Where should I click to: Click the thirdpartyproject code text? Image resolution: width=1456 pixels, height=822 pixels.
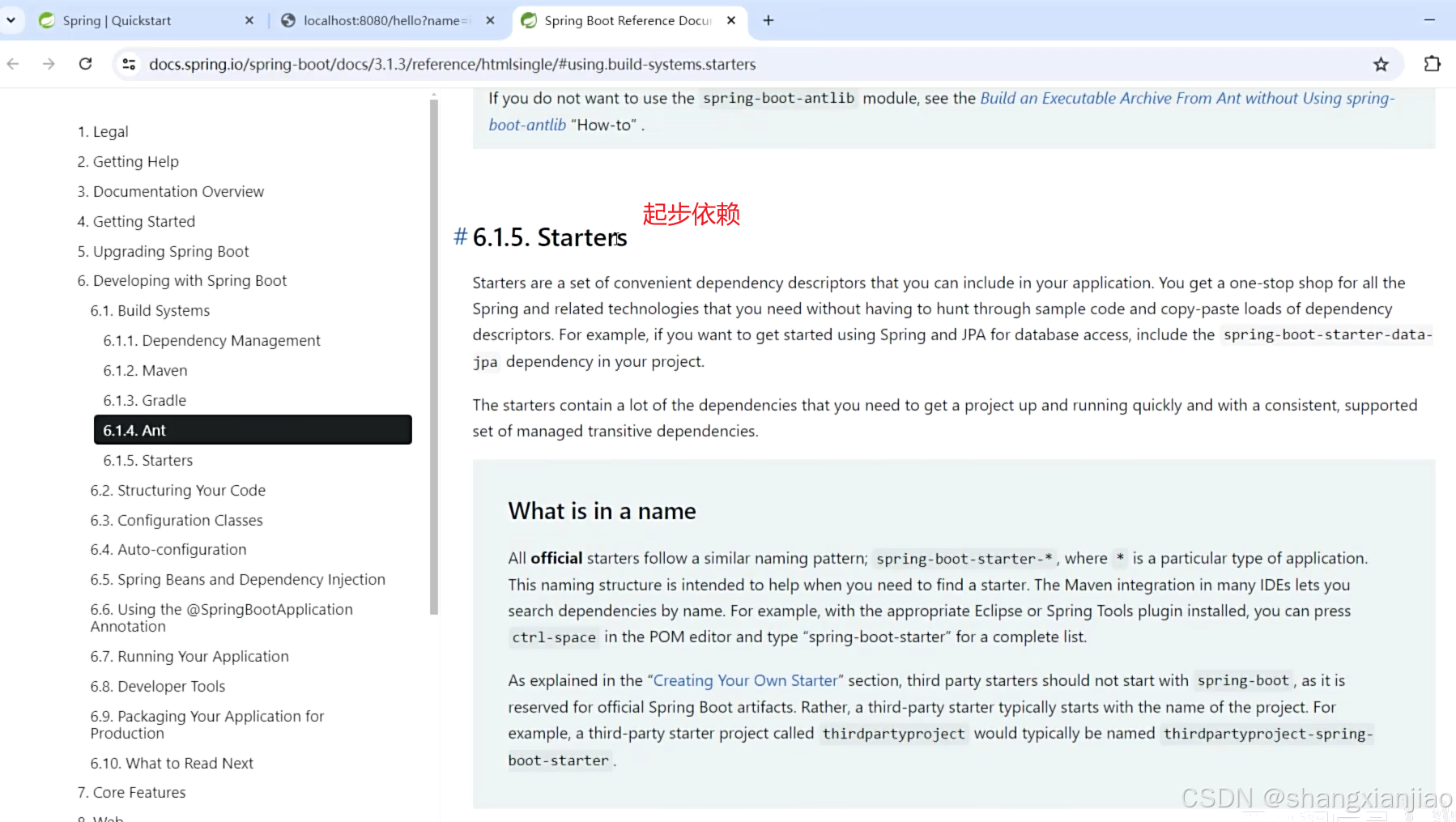[894, 734]
